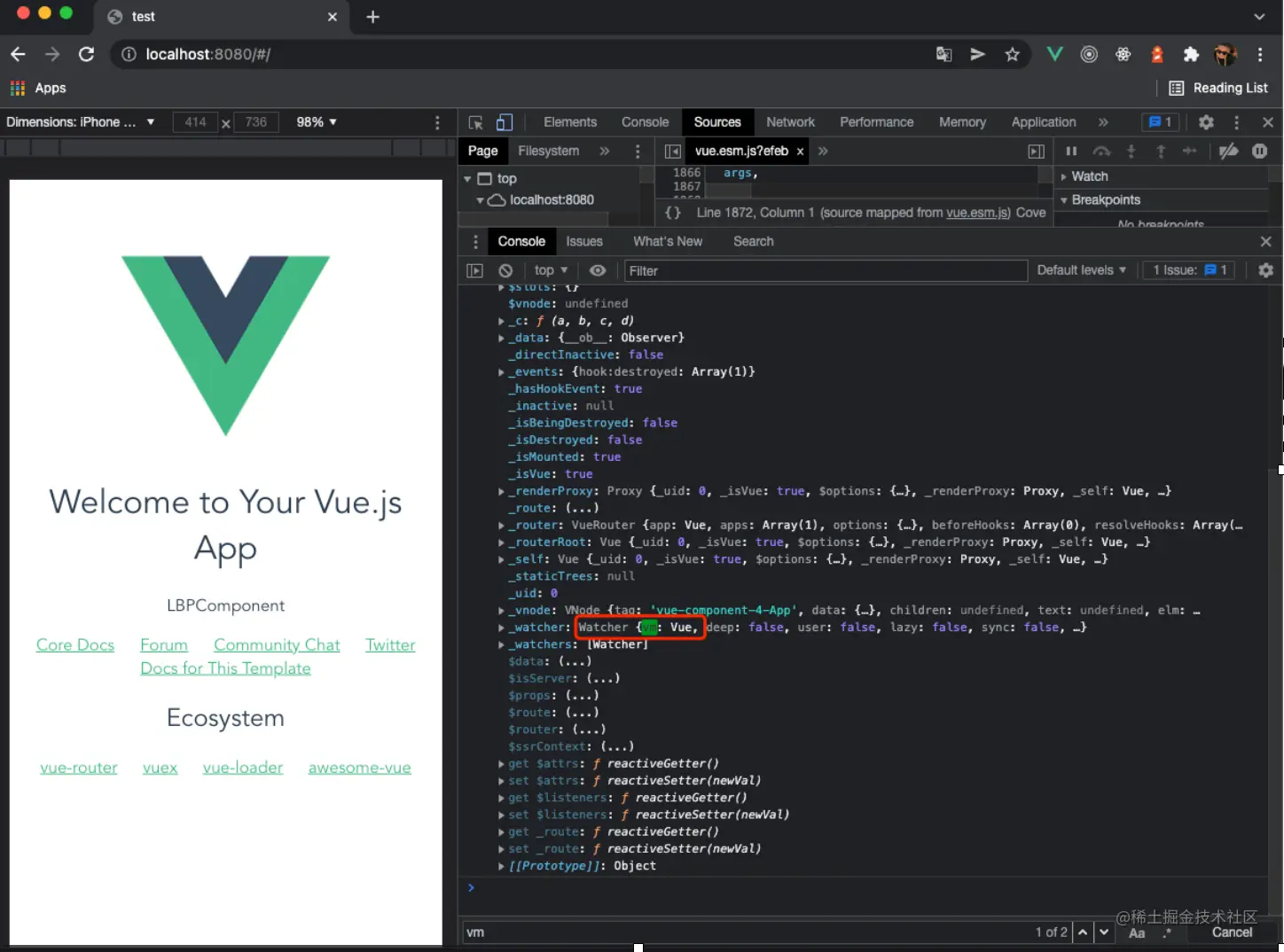The height and width of the screenshot is (952, 1284).
Task: Open a new browser tab
Action: 372,17
